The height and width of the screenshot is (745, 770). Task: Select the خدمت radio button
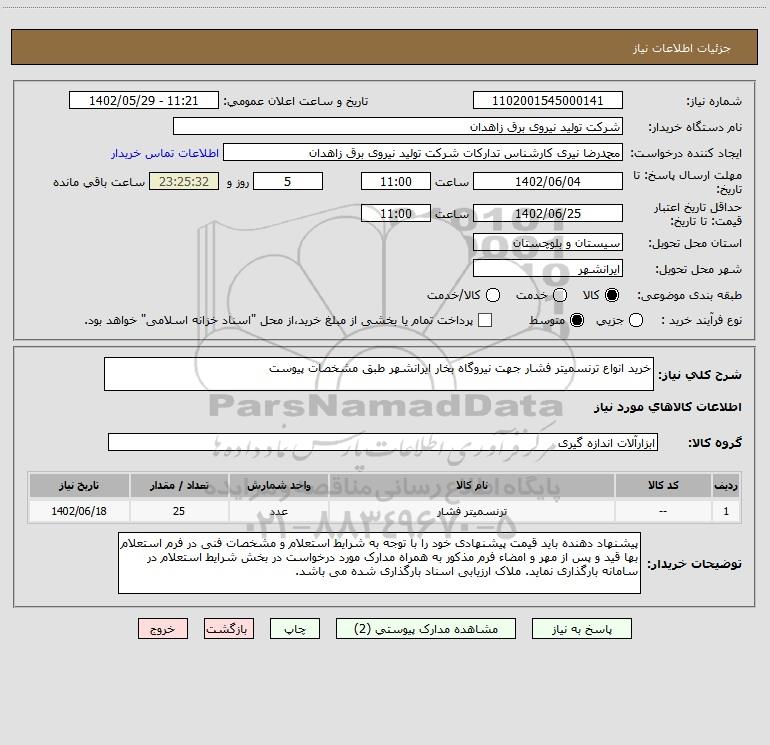pyautogui.click(x=560, y=295)
